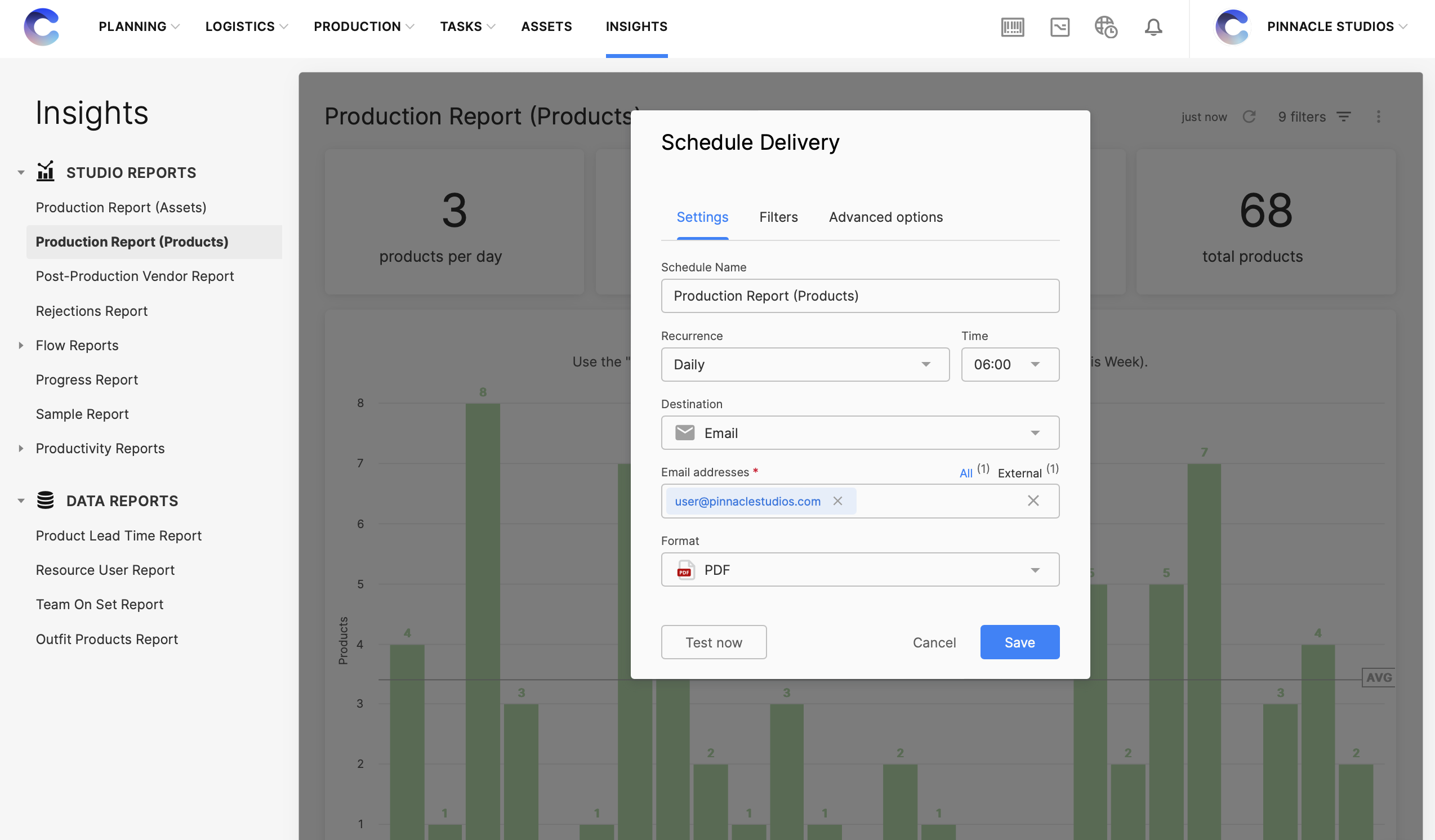This screenshot has width=1435, height=840.
Task: Click the Planning navigation menu item
Action: coord(133,26)
